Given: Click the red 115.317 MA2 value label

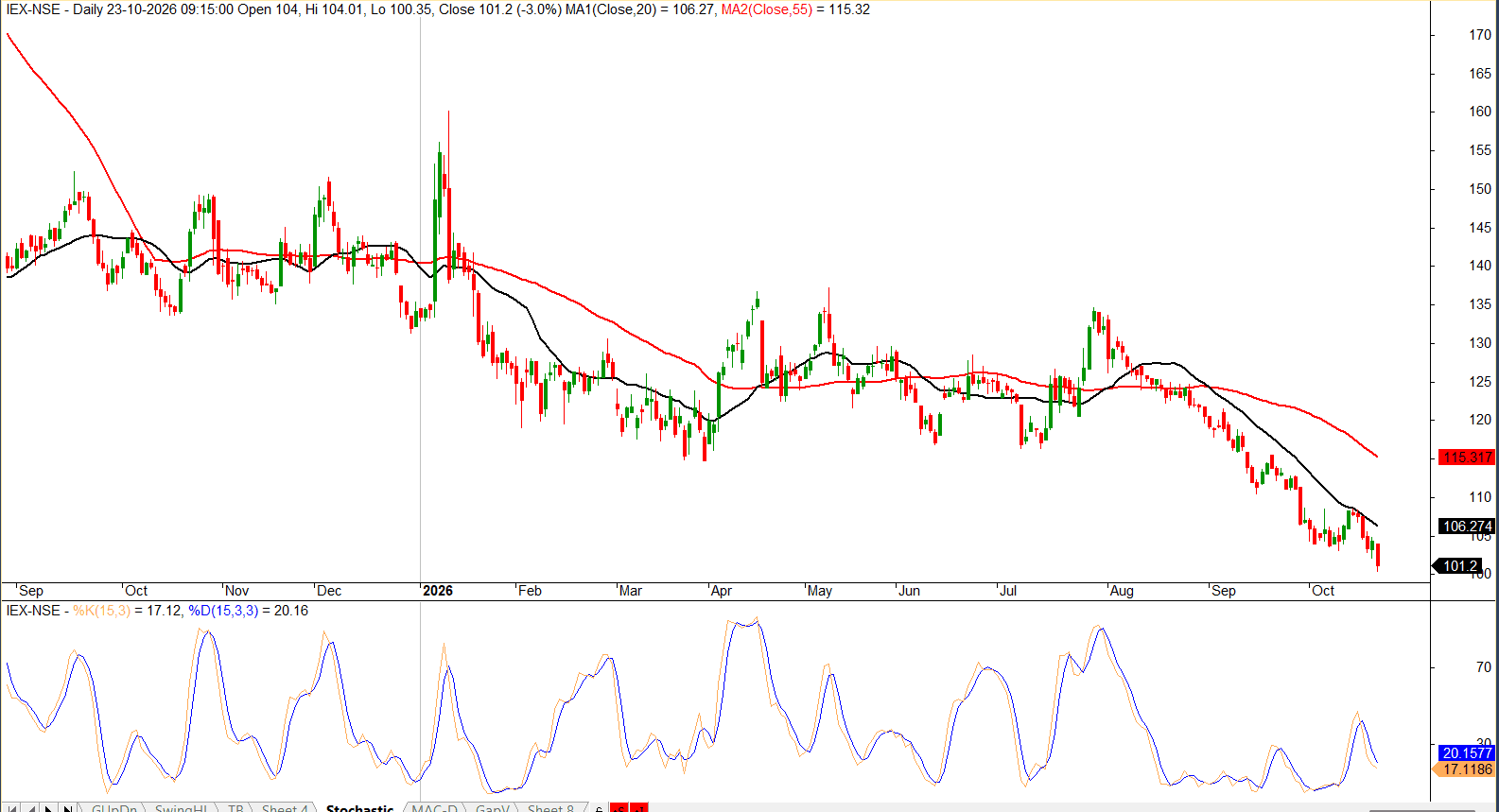Looking at the screenshot, I should click(1466, 457).
